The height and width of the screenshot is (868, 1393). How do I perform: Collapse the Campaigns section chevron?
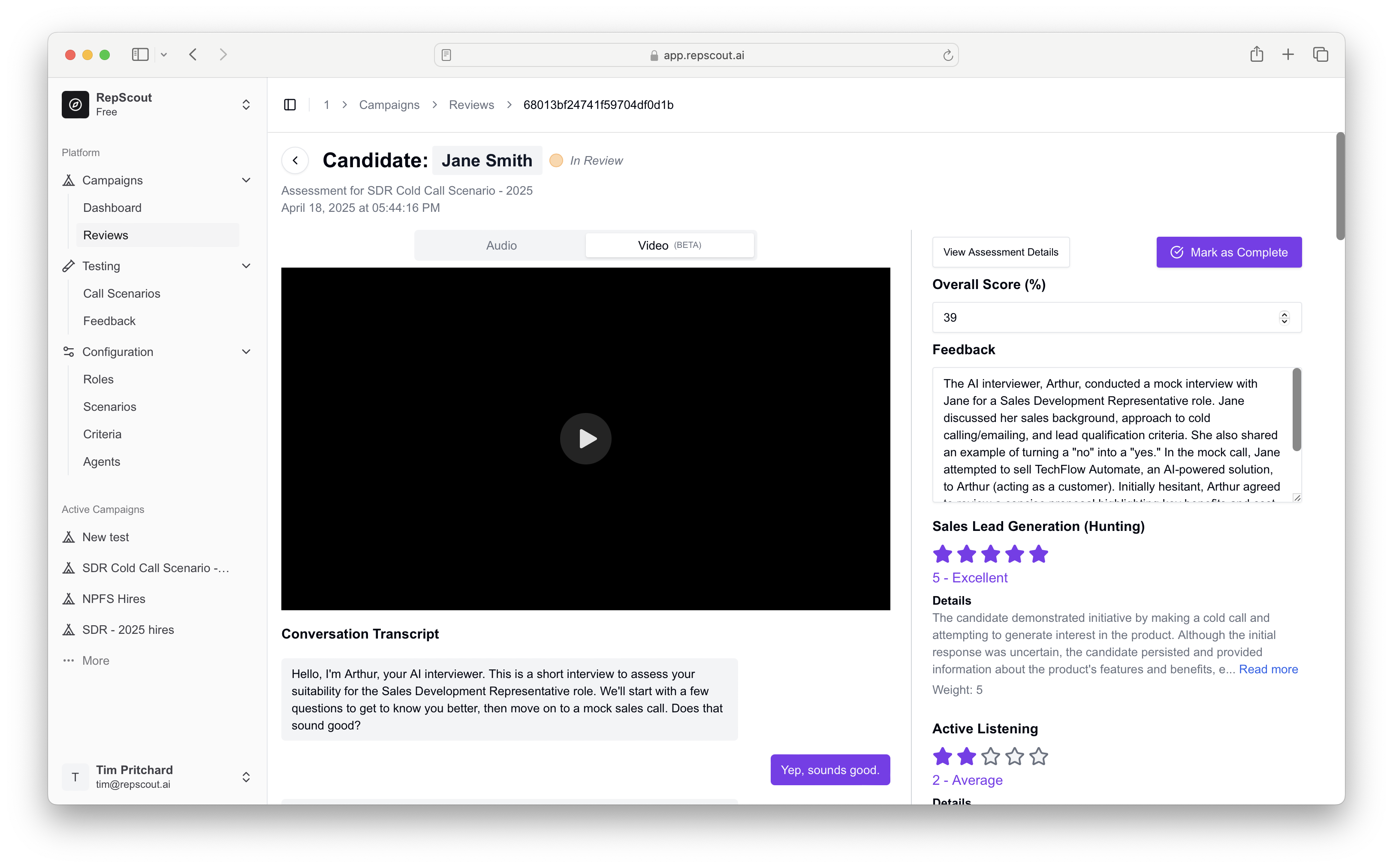tap(246, 180)
